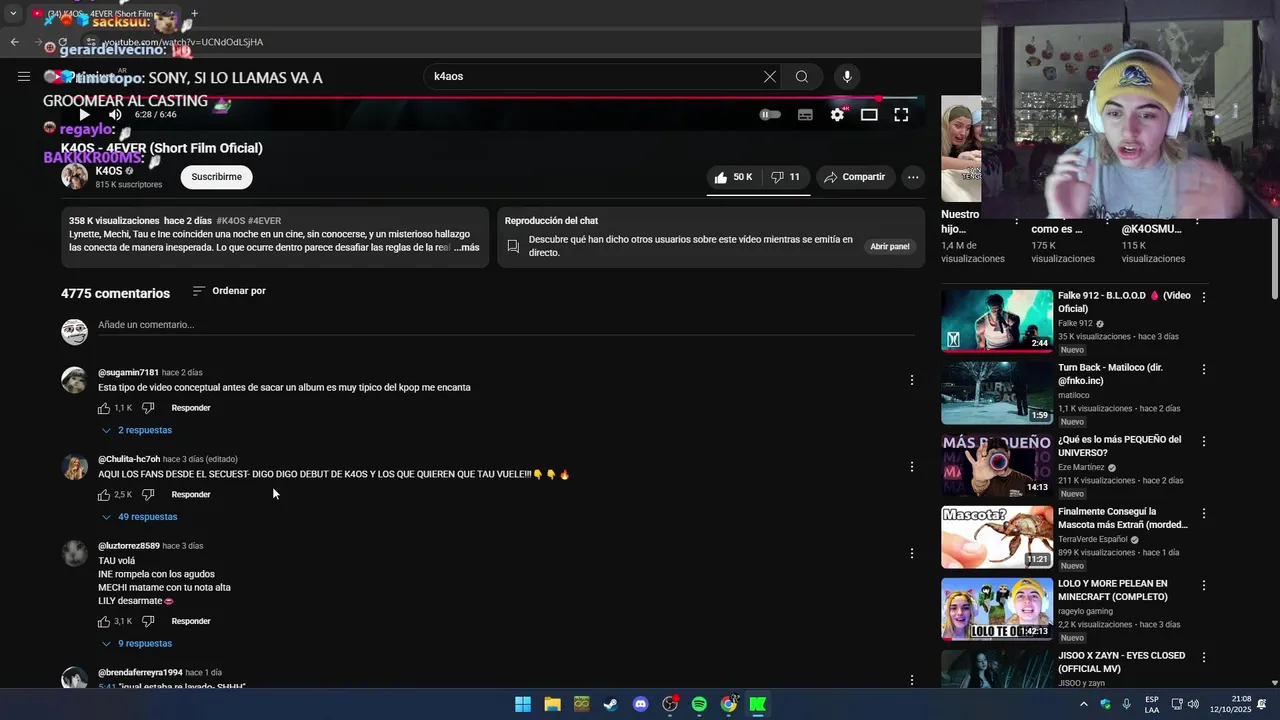Dislike the video showing 11

(x=786, y=177)
